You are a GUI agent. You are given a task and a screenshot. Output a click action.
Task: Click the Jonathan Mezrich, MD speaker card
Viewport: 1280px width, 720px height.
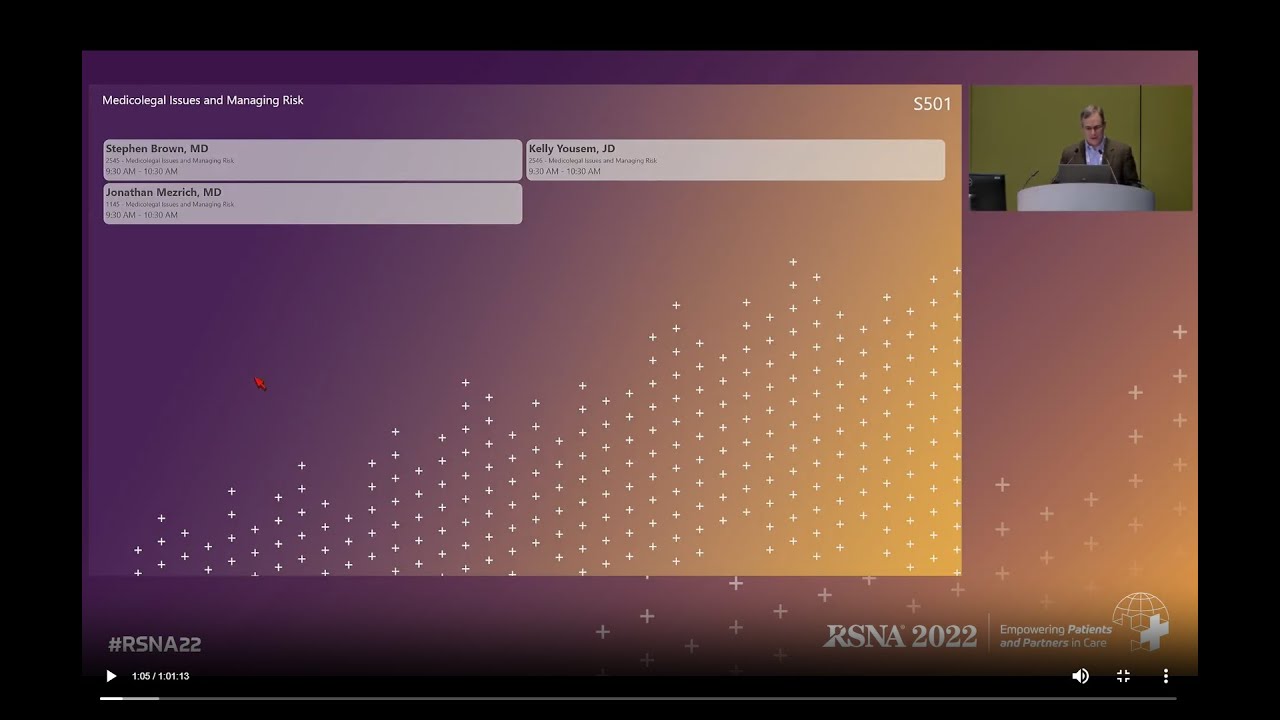pyautogui.click(x=313, y=203)
